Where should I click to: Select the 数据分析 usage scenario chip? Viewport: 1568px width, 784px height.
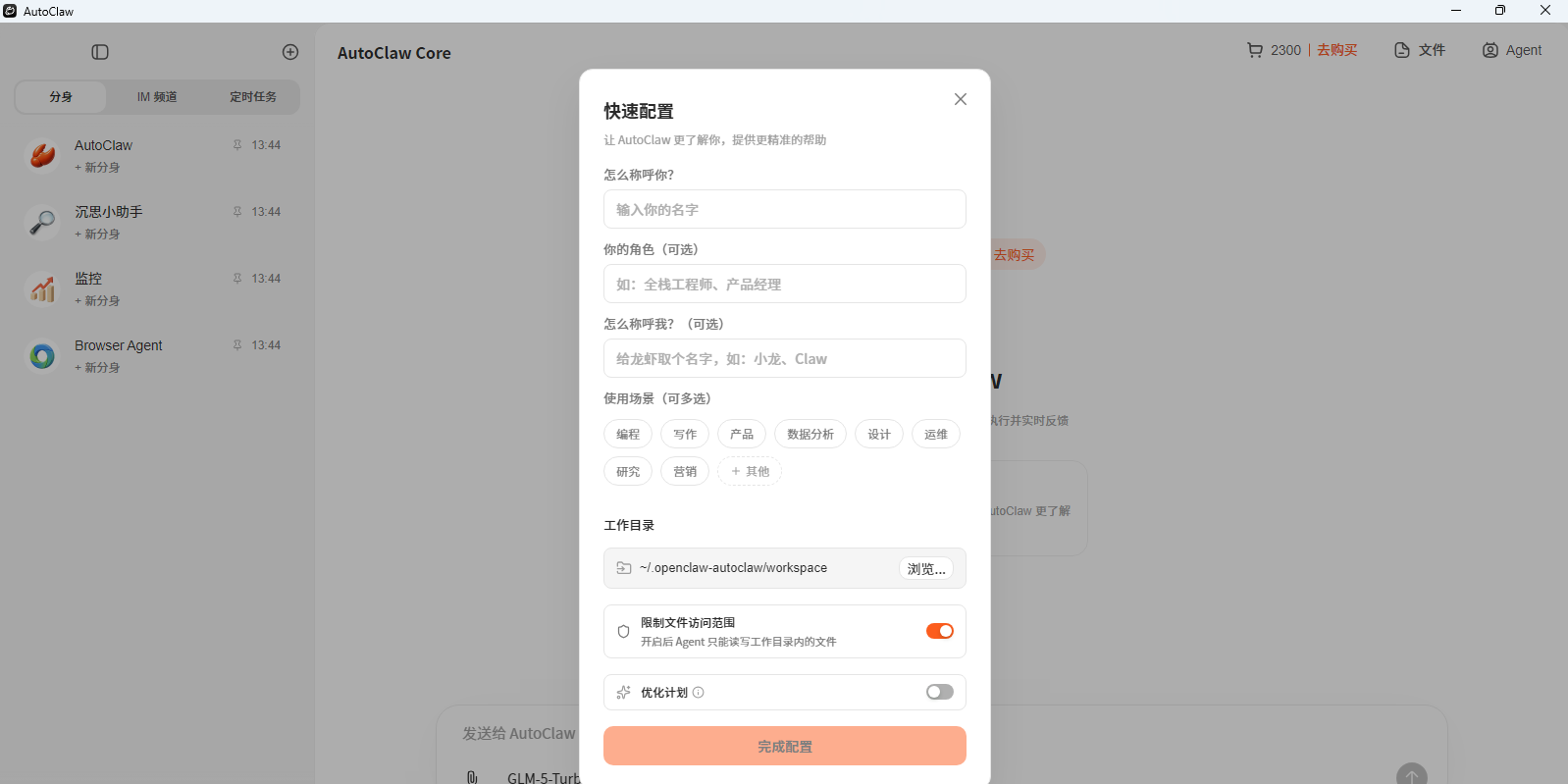point(810,435)
